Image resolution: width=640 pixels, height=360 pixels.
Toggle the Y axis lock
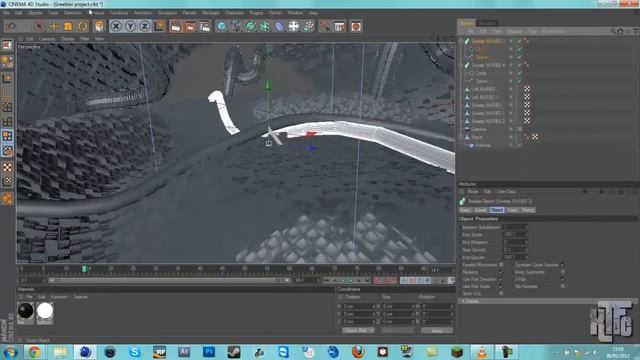pos(131,27)
